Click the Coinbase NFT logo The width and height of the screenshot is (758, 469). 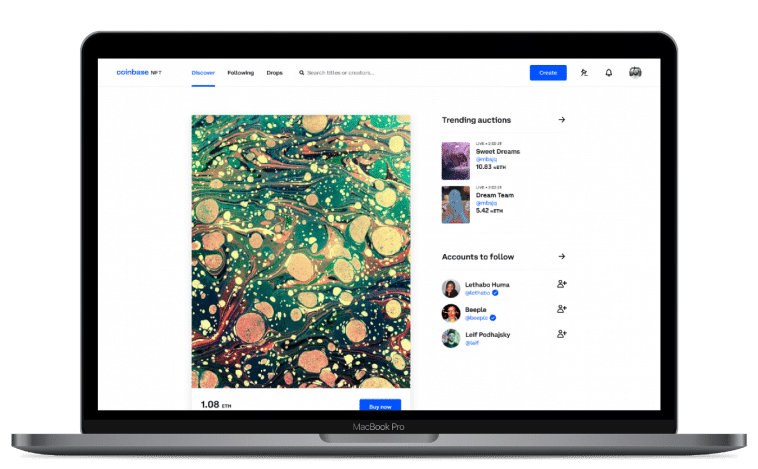pos(139,73)
